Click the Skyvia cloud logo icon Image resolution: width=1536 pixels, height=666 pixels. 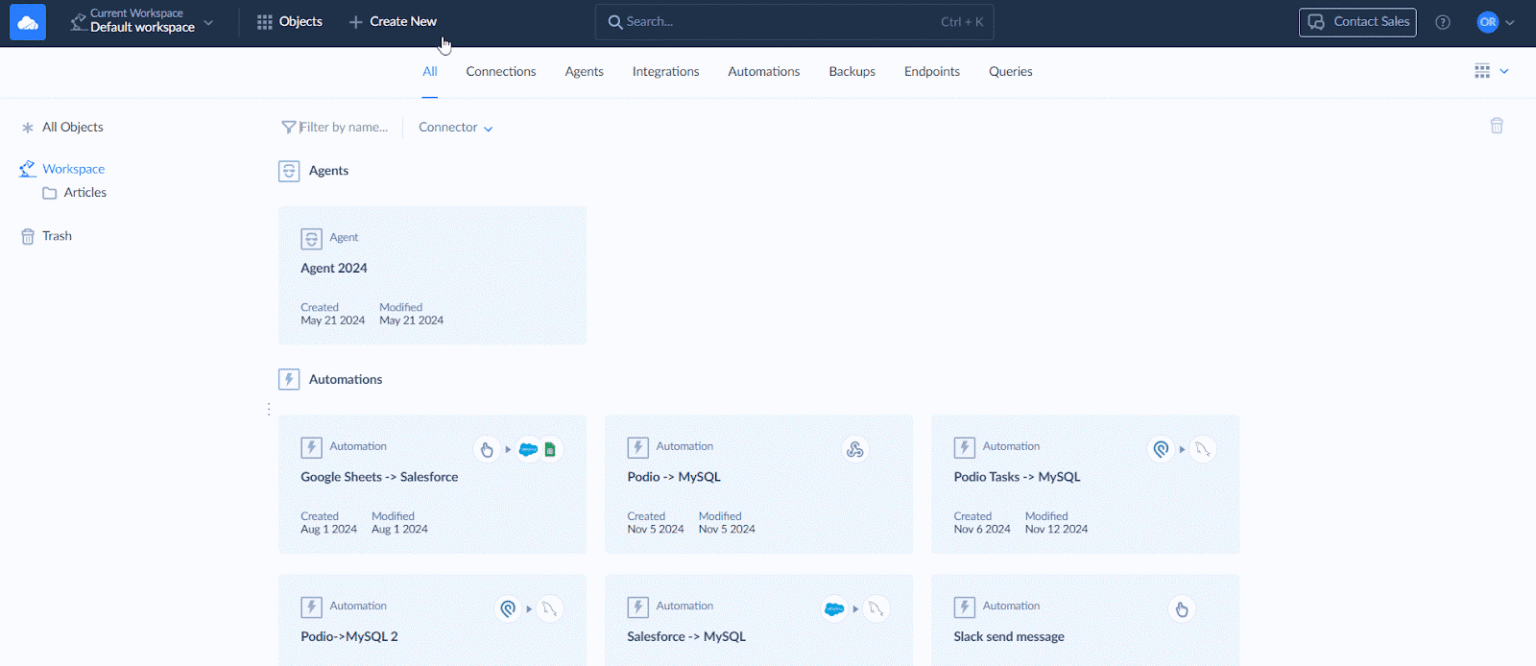pos(28,22)
